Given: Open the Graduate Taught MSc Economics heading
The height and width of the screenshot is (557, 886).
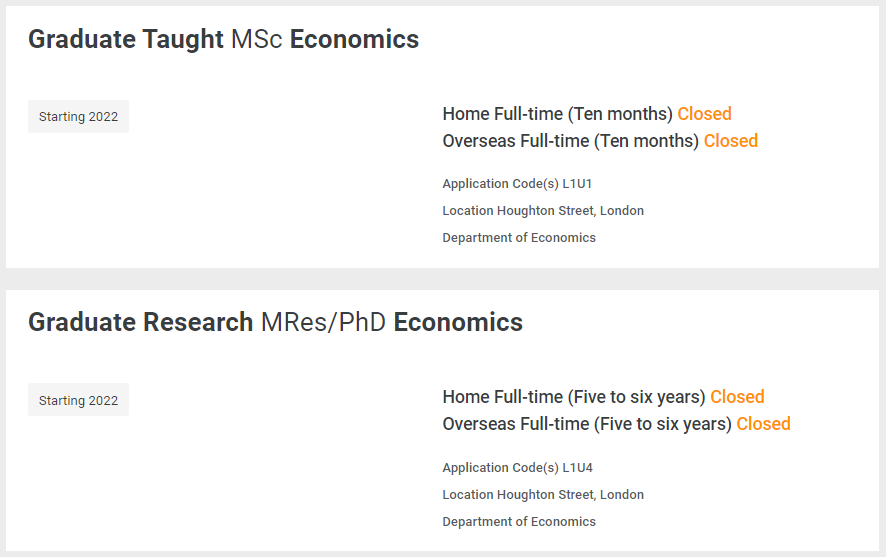Looking at the screenshot, I should pos(223,39).
